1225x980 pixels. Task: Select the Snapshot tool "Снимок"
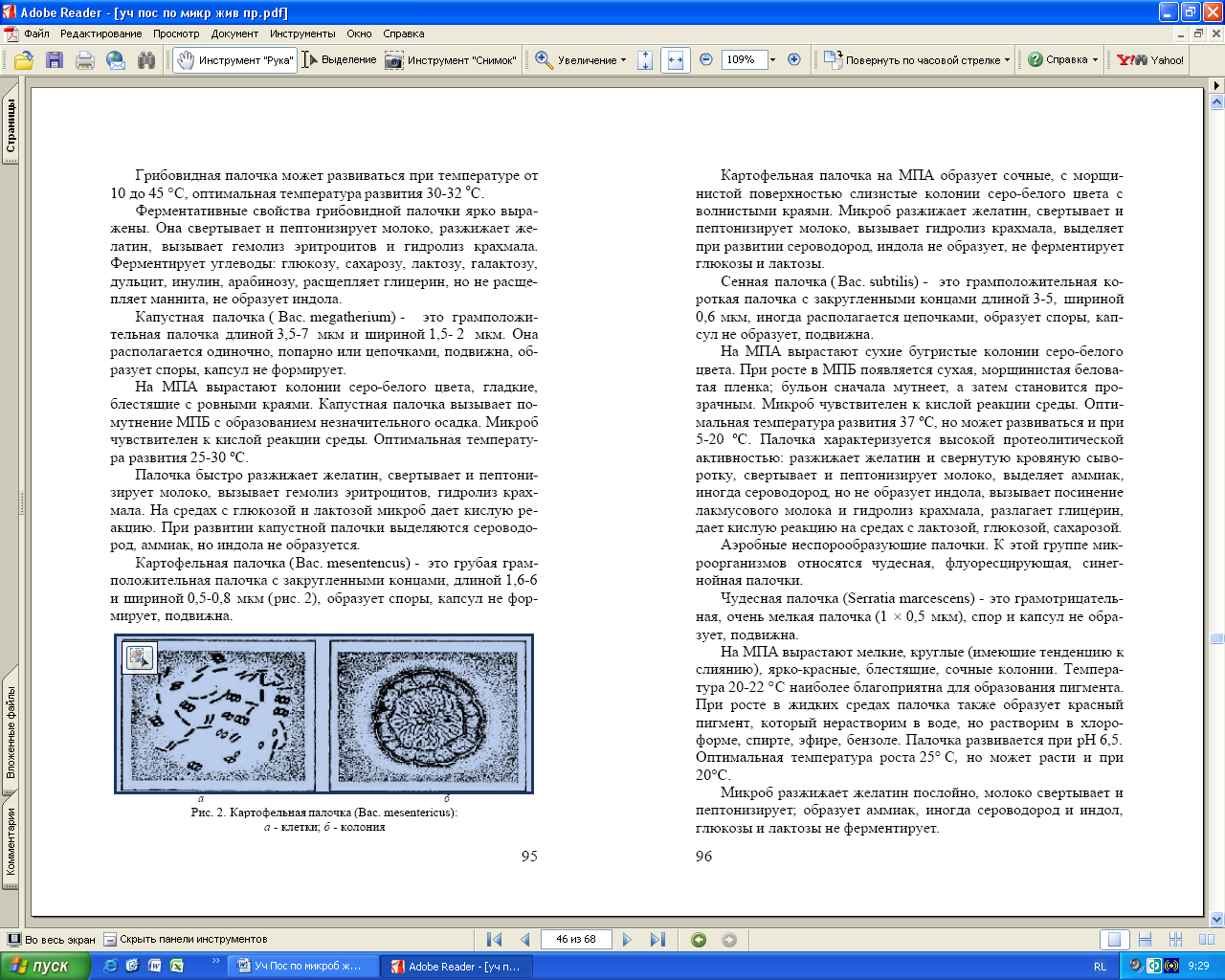point(451,60)
